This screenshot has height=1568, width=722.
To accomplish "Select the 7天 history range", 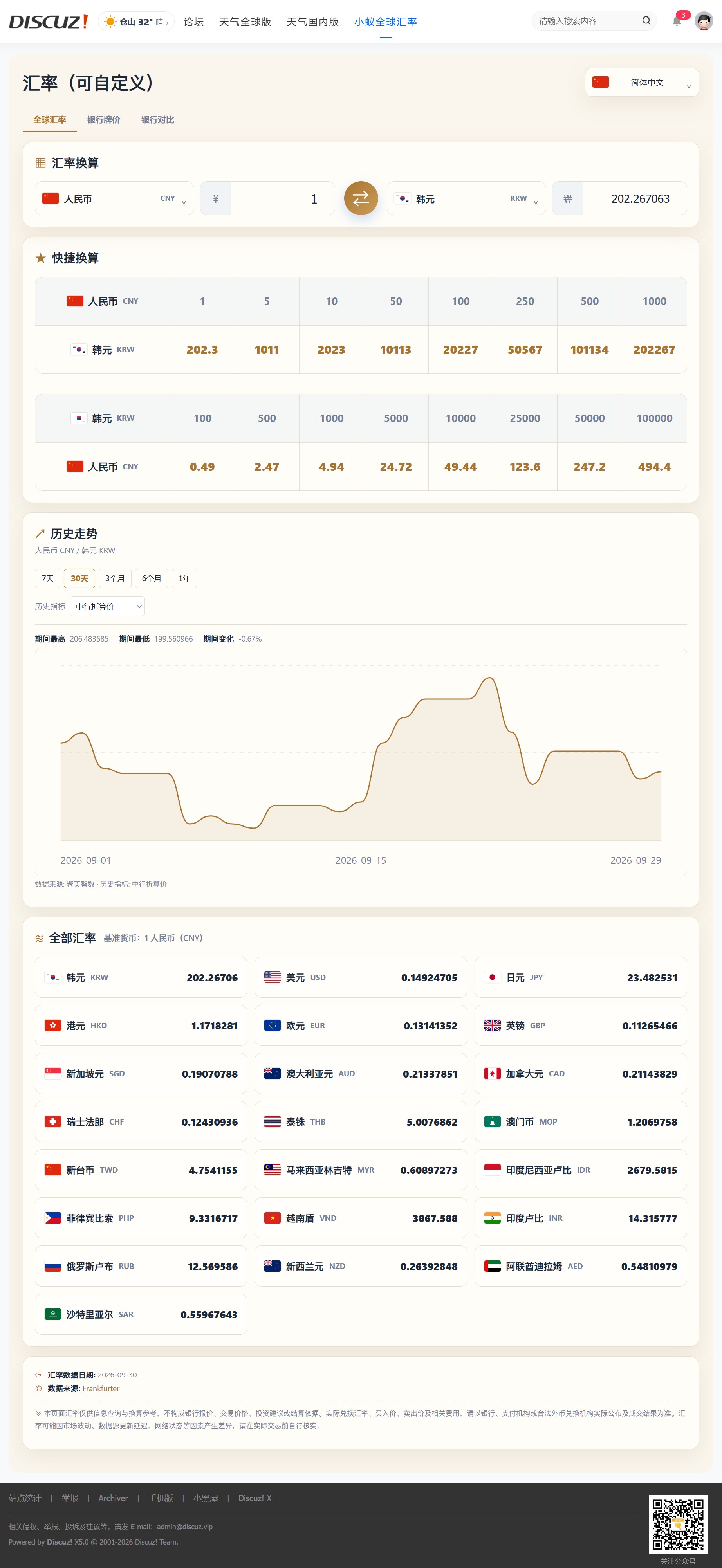I will click(x=47, y=578).
